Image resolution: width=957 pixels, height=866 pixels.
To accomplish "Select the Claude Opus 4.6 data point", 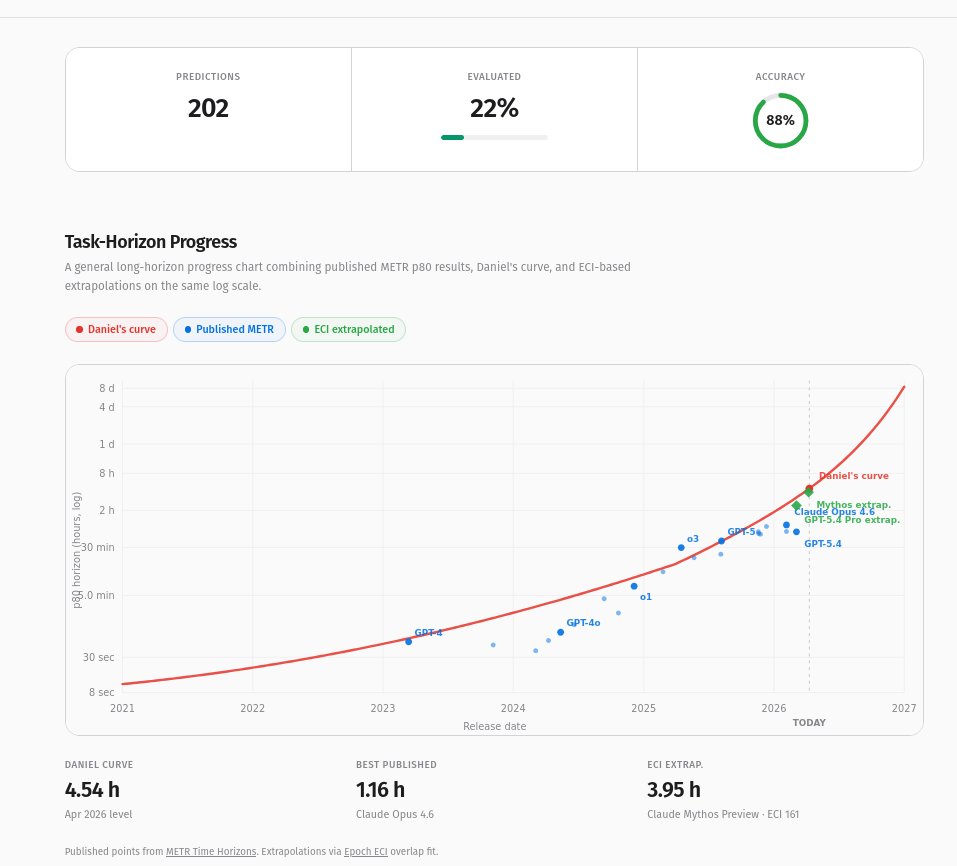I will (786, 525).
